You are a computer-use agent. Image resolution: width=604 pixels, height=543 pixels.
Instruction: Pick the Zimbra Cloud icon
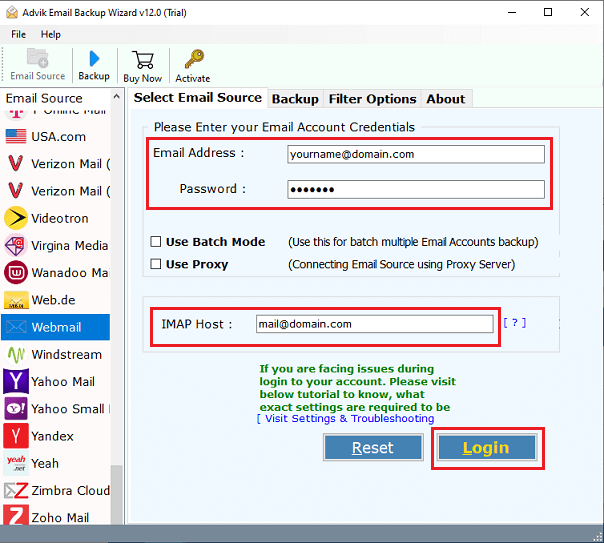pyautogui.click(x=16, y=490)
